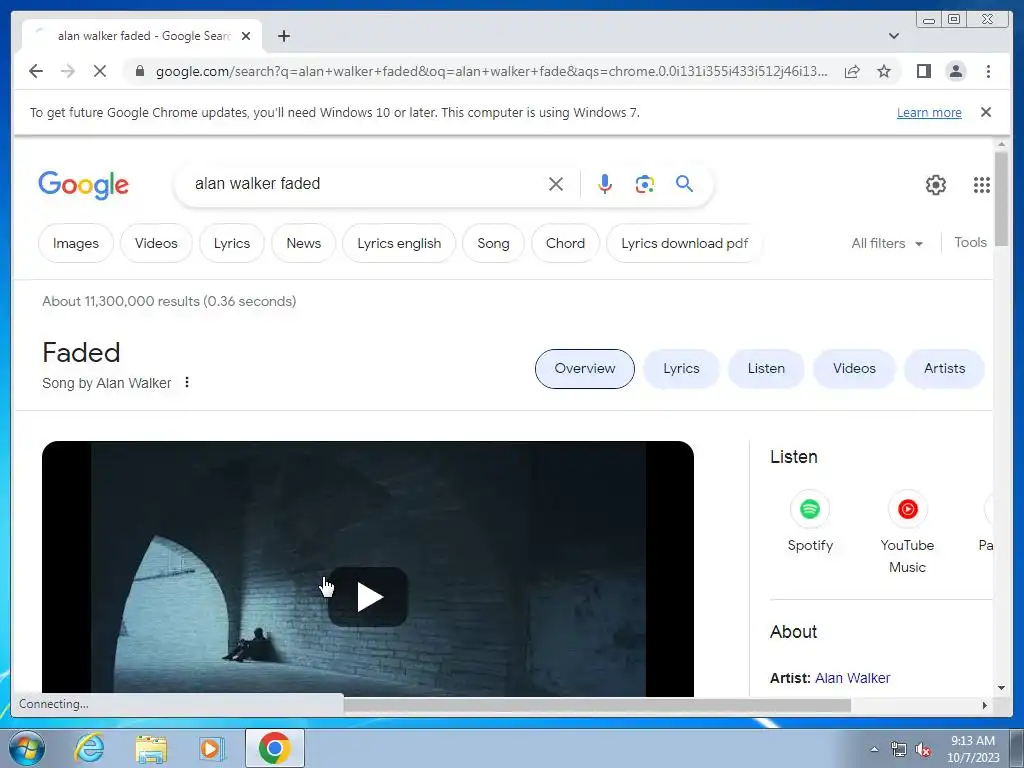1024x768 pixels.
Task: Switch to the Faded Lyrics tab
Action: click(681, 368)
